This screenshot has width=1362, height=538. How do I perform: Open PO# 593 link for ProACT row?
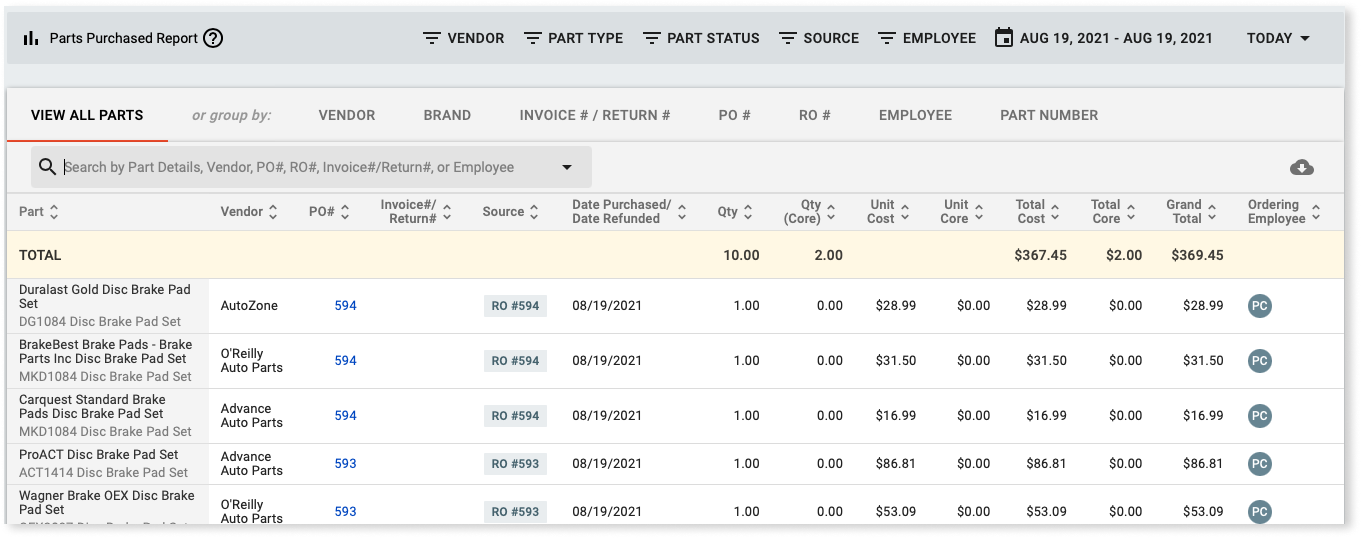click(x=345, y=464)
